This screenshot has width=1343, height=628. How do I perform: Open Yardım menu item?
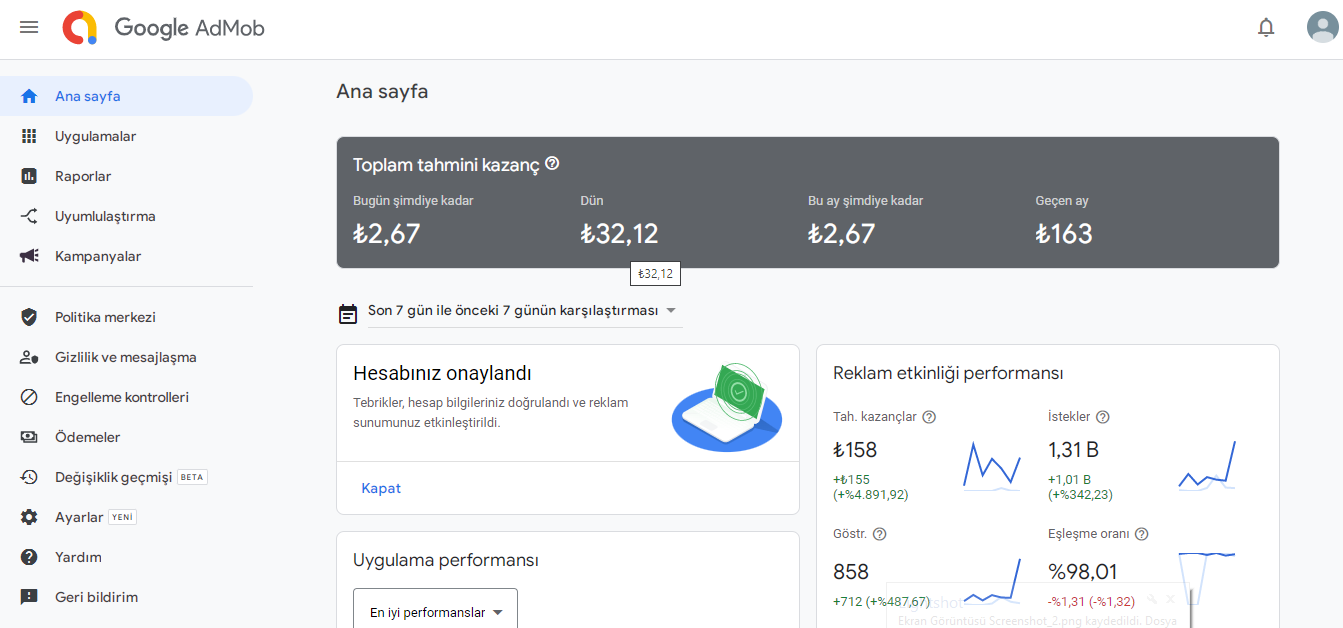[126, 557]
